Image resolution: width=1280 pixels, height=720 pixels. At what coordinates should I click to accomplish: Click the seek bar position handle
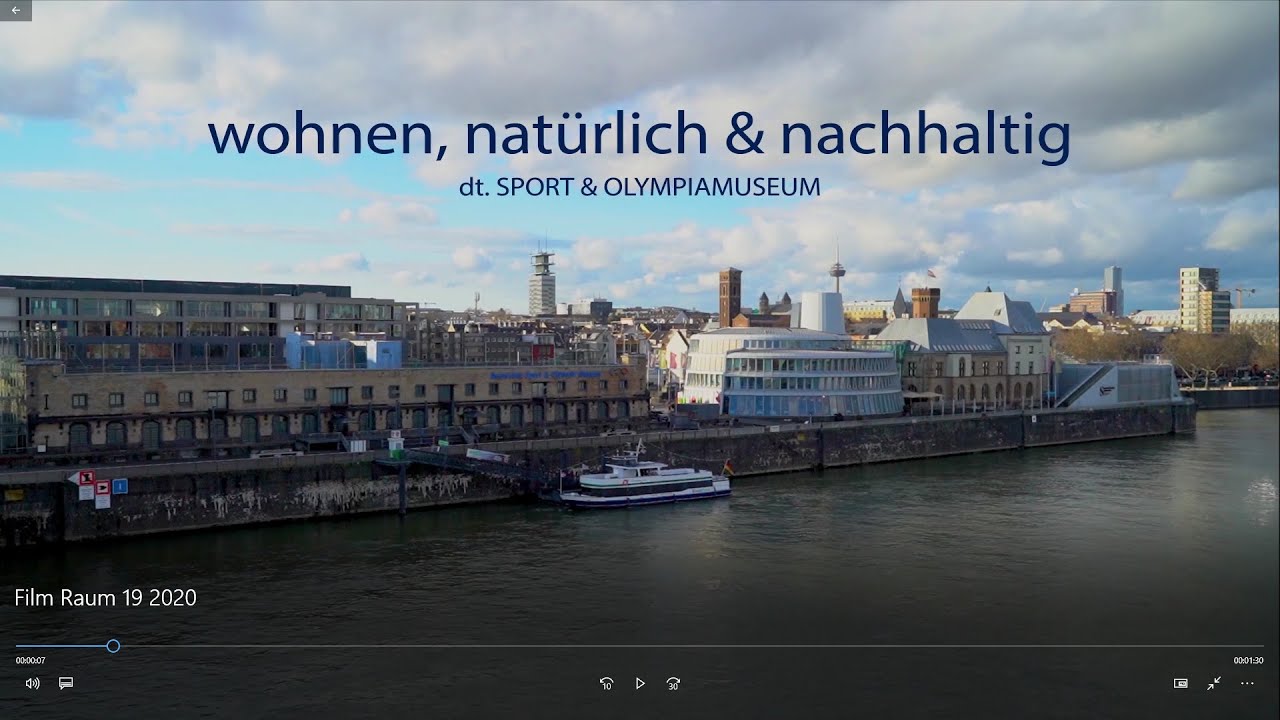coord(113,646)
